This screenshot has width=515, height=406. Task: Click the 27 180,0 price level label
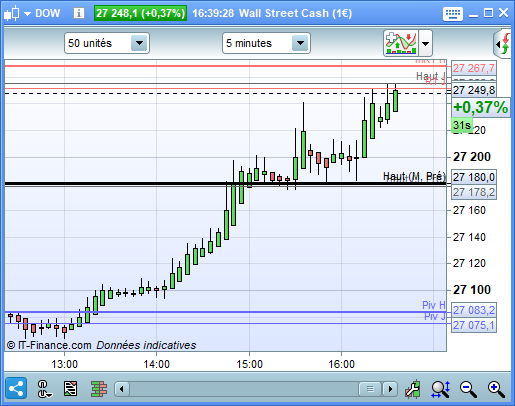(x=474, y=177)
